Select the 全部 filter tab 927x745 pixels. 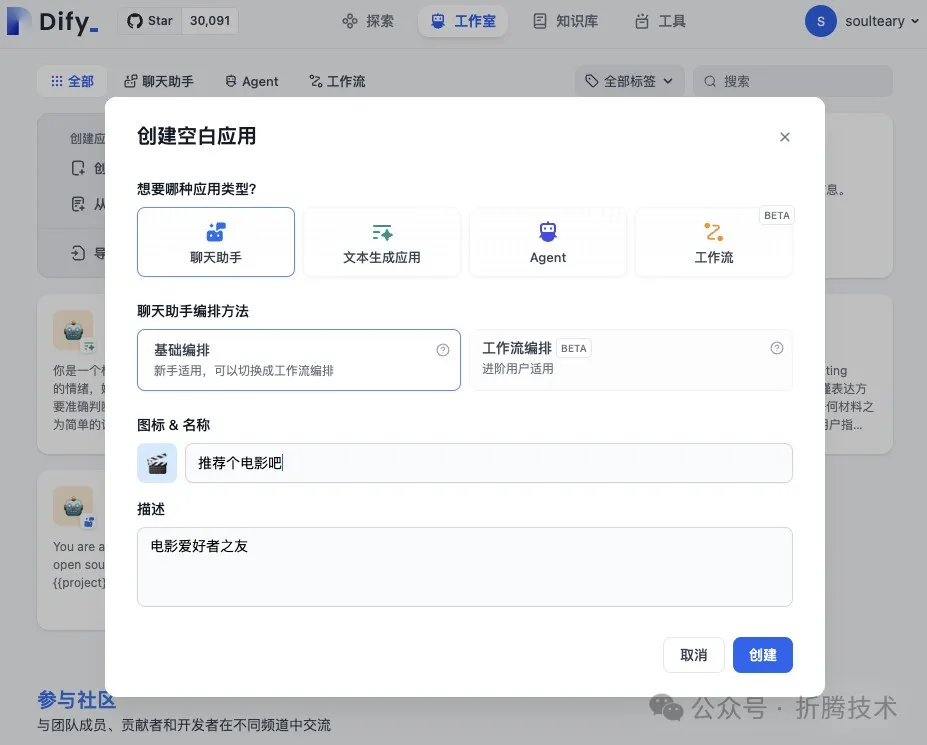click(72, 81)
